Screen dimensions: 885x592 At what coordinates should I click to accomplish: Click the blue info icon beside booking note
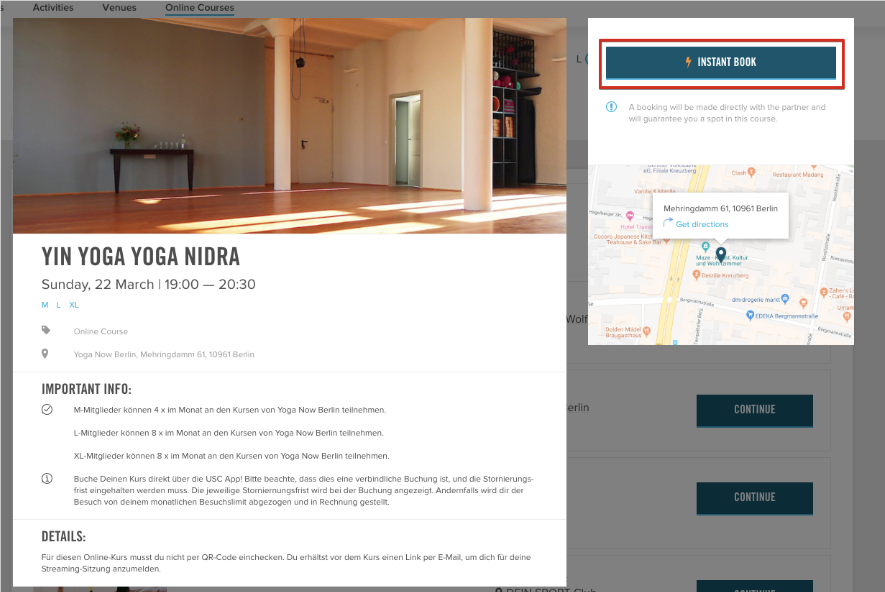coord(611,107)
